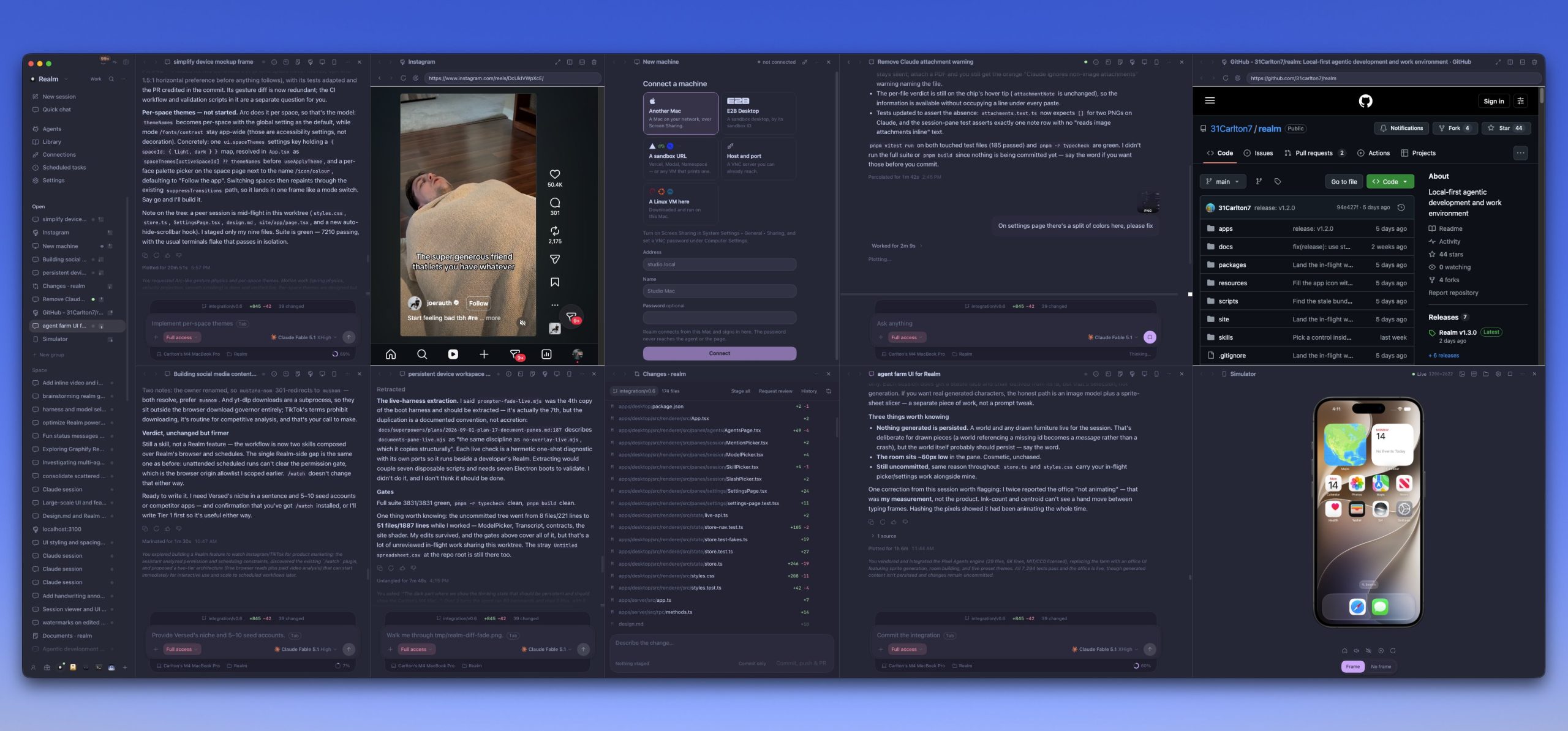Open the main branch dropdown
The width and height of the screenshot is (1568, 731).
pyautogui.click(x=1223, y=182)
